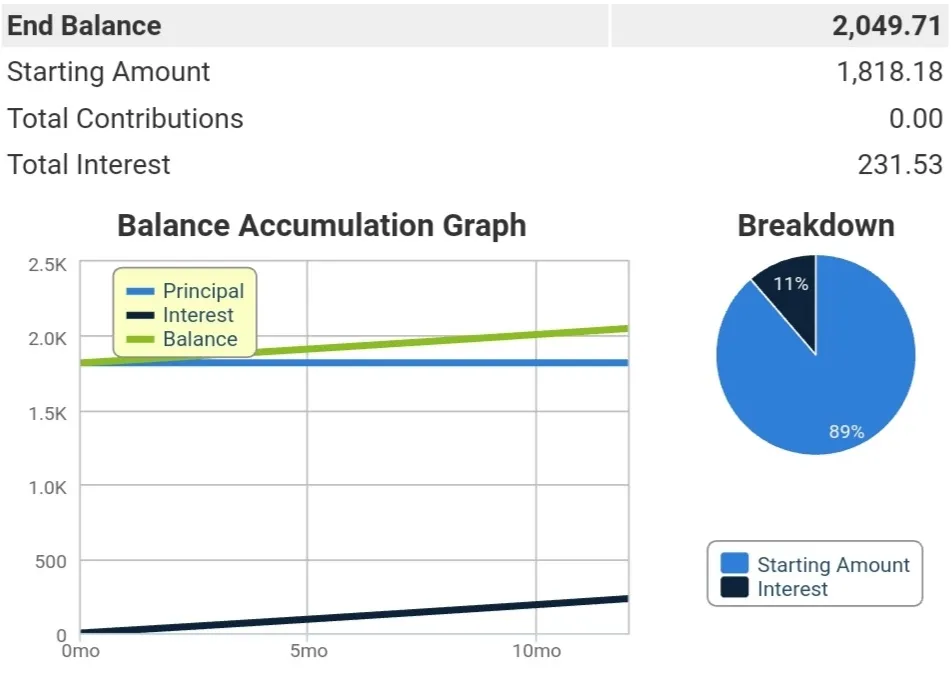Click the Total Contributions label
This screenshot has height=675, width=951.
[x=125, y=118]
